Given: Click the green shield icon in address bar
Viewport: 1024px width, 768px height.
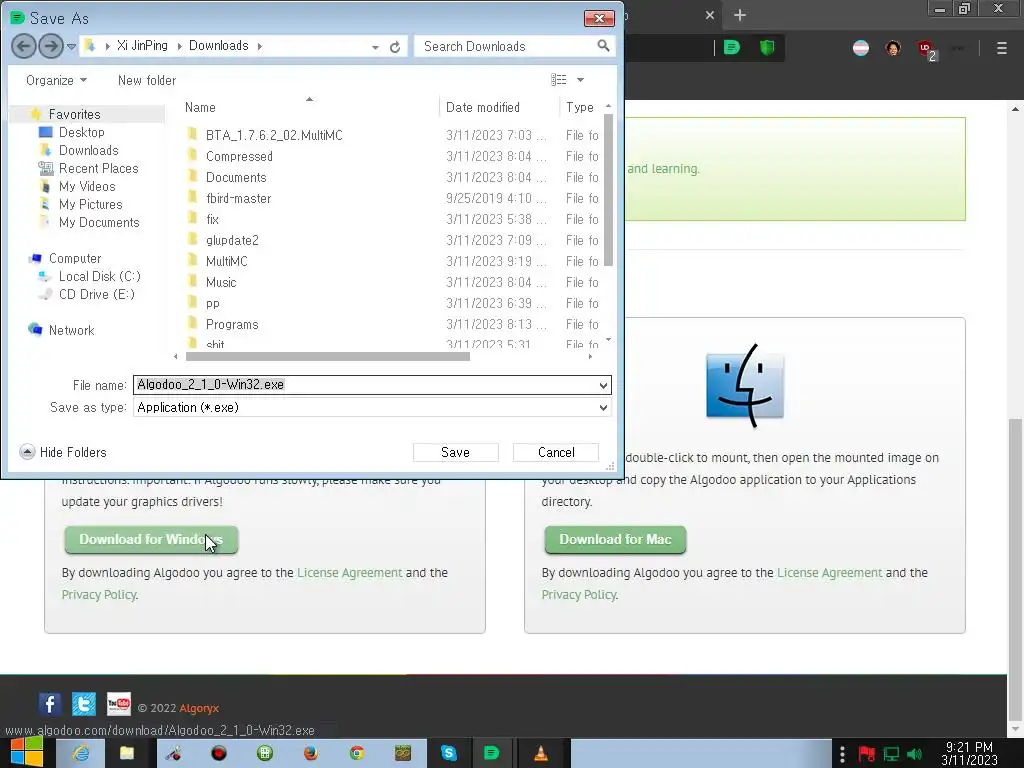Looking at the screenshot, I should point(767,48).
